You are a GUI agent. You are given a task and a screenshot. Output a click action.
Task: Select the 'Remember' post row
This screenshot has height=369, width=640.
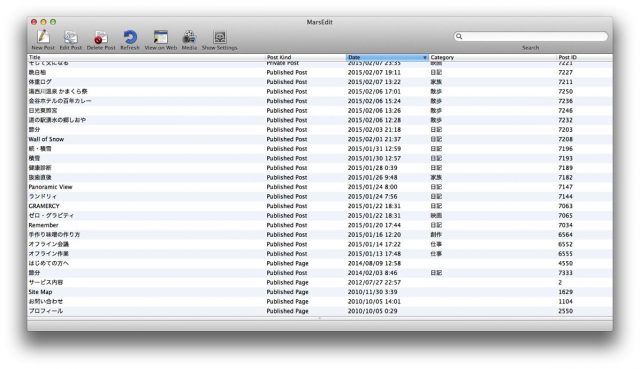320,225
